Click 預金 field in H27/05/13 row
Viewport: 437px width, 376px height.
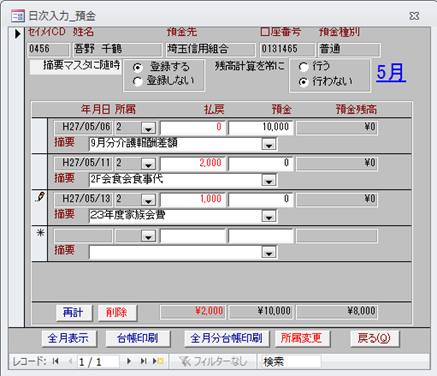261,199
